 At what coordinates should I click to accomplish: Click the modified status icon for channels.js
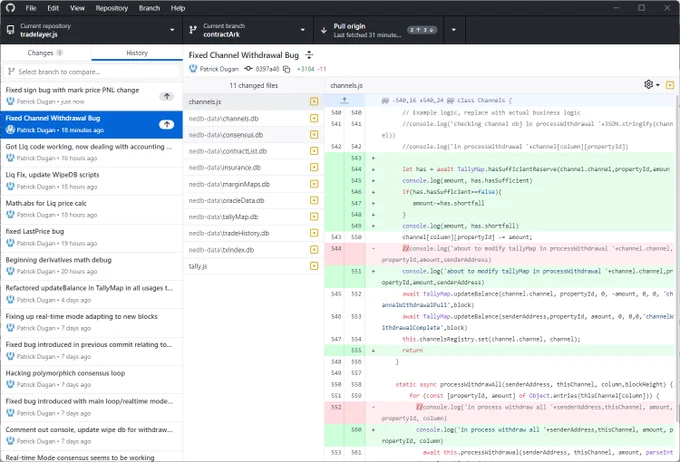pyautogui.click(x=314, y=102)
